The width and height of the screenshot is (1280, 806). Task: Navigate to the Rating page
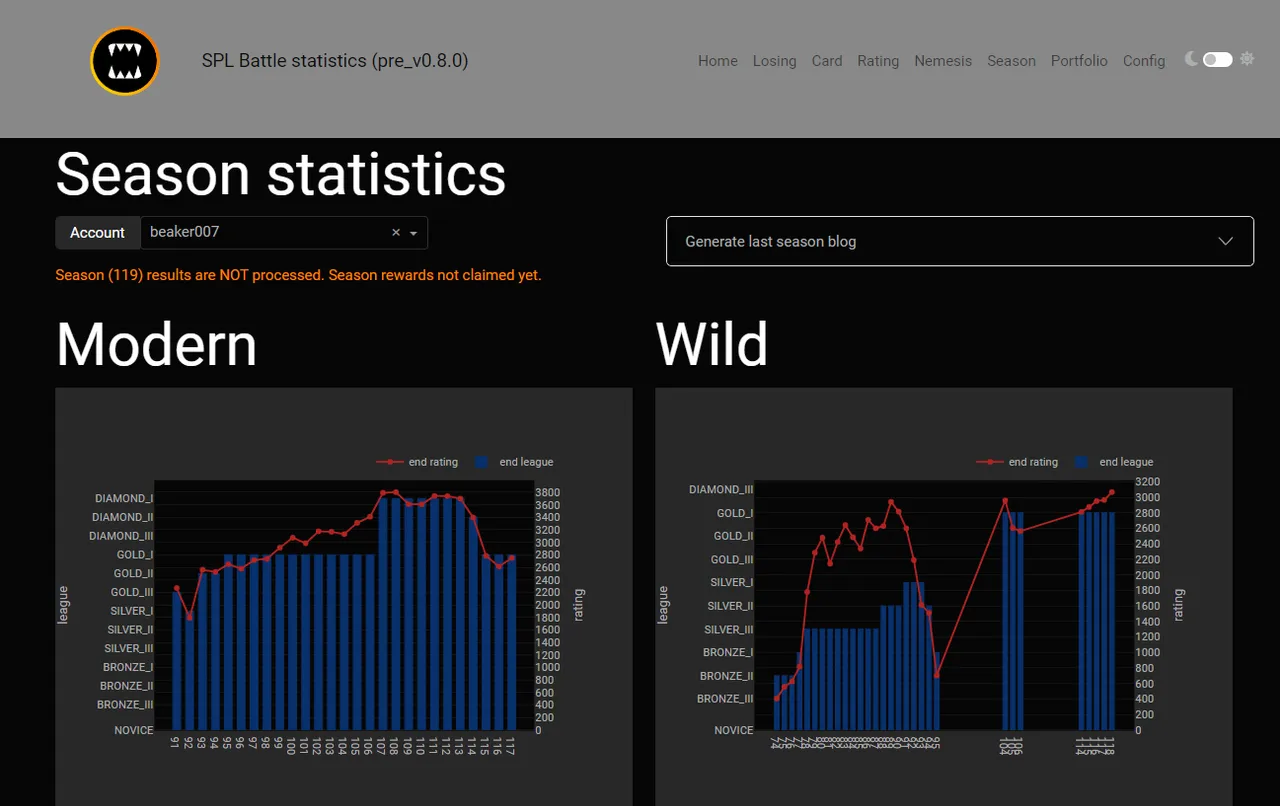point(878,61)
